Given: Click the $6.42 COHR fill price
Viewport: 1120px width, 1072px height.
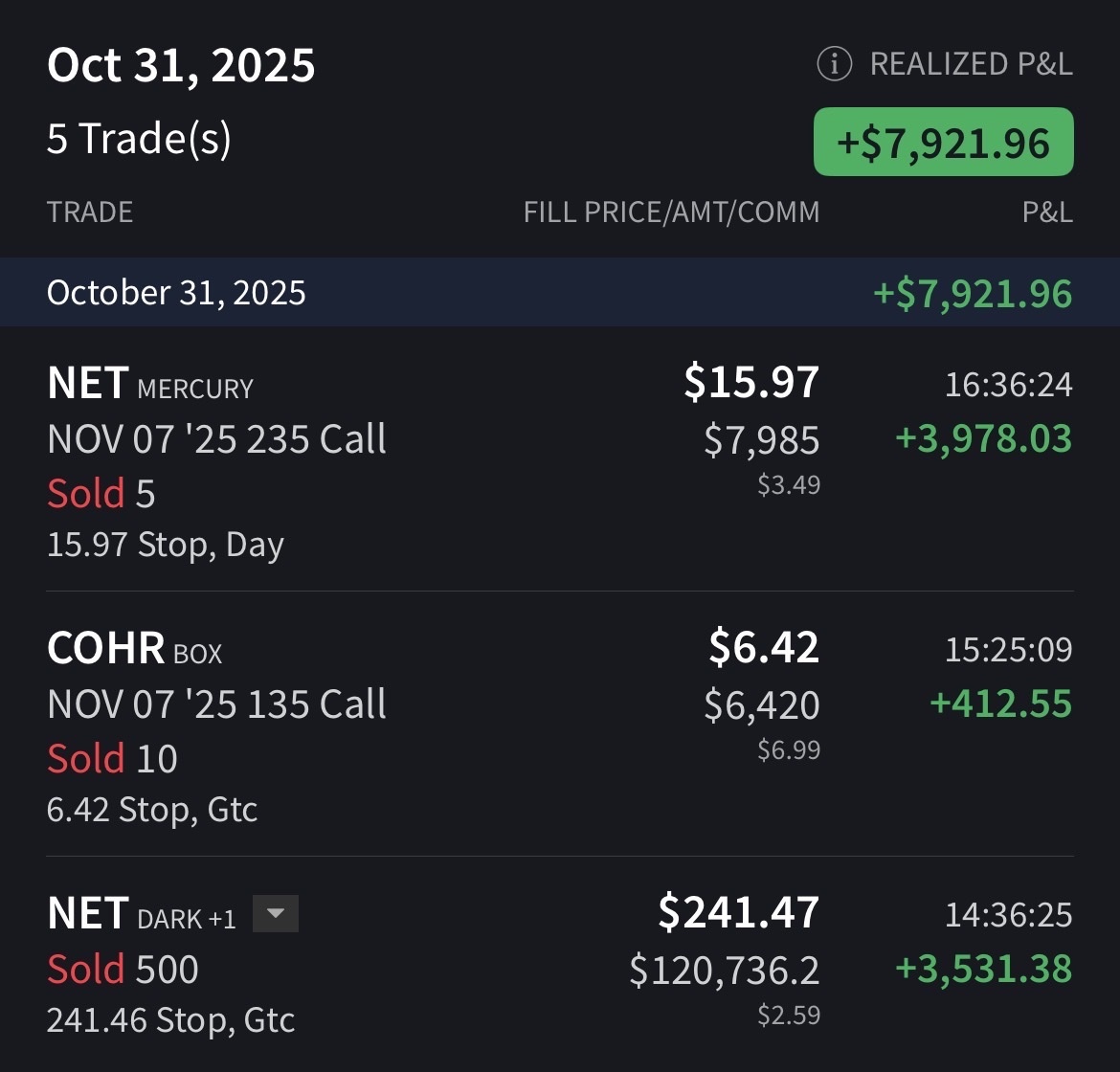Looking at the screenshot, I should (x=763, y=647).
